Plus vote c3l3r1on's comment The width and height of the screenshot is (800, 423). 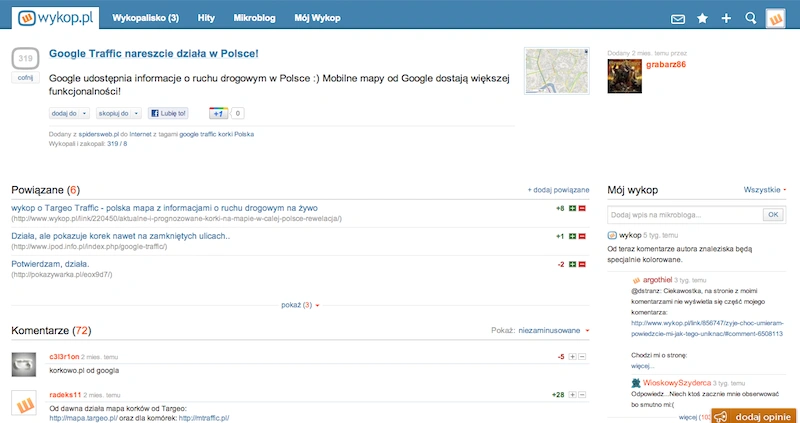572,357
